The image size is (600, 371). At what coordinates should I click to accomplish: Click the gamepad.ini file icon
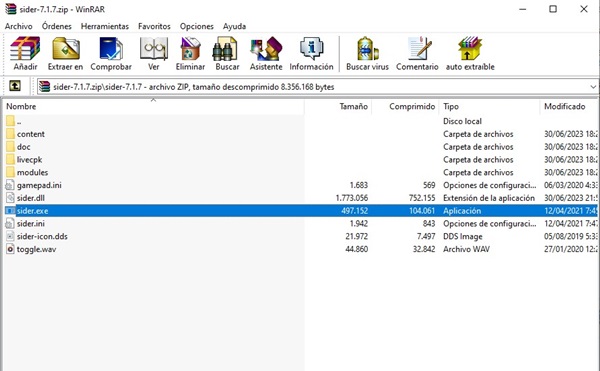click(10, 185)
